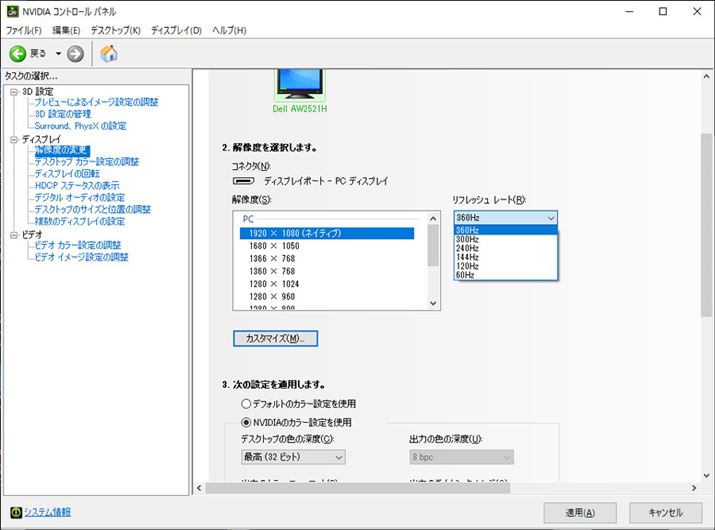The height and width of the screenshot is (530, 715).
Task: Open Surround, PhysX の設定 page
Action: tap(80, 126)
